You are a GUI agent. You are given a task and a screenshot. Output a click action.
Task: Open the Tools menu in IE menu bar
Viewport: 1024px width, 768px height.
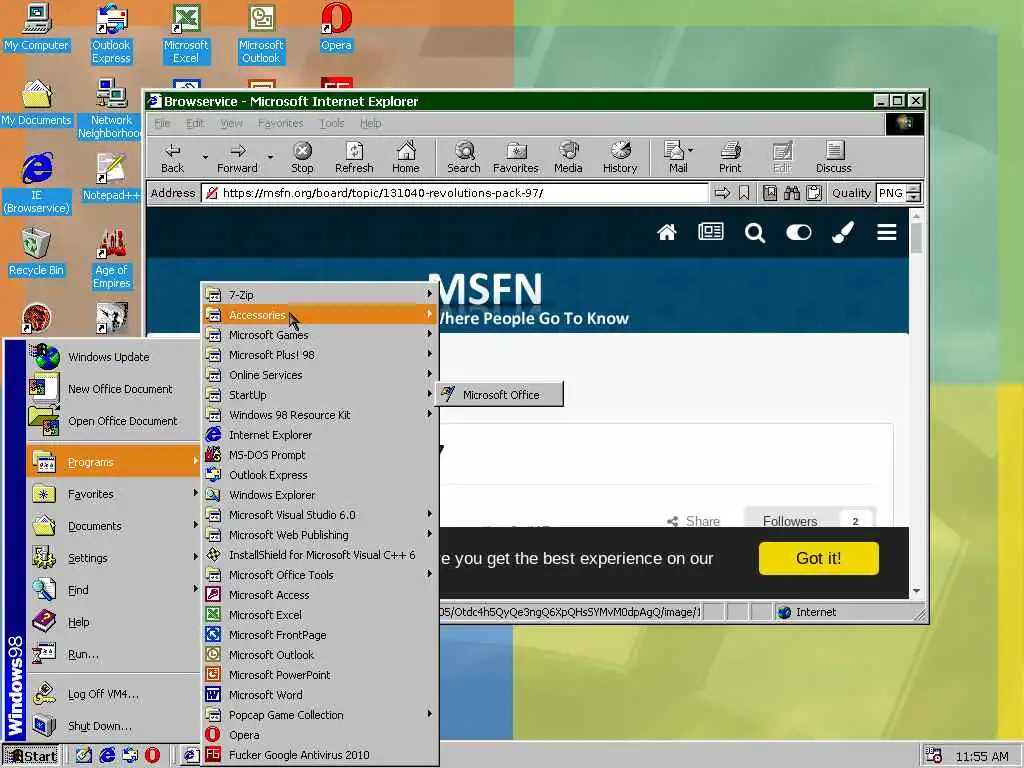[x=331, y=123]
